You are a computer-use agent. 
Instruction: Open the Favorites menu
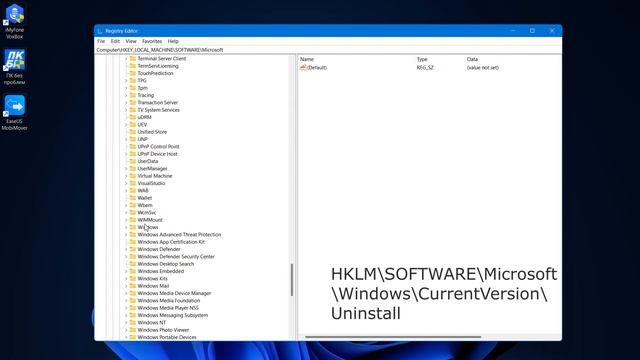[x=152, y=41]
